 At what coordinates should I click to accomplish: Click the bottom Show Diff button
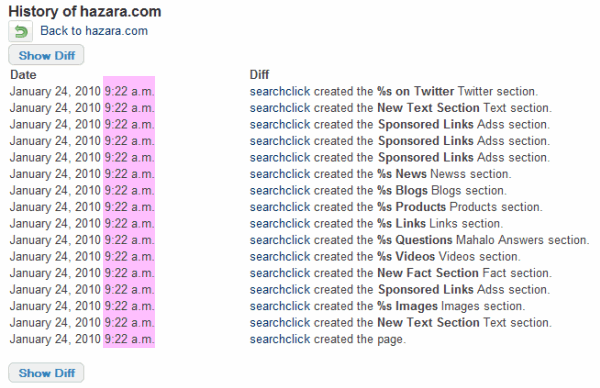(x=46, y=373)
